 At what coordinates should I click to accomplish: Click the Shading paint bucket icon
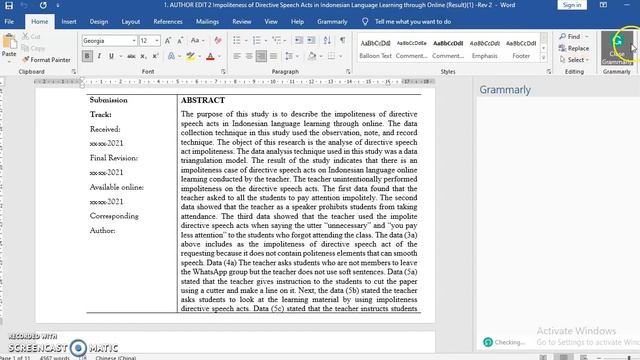click(312, 56)
